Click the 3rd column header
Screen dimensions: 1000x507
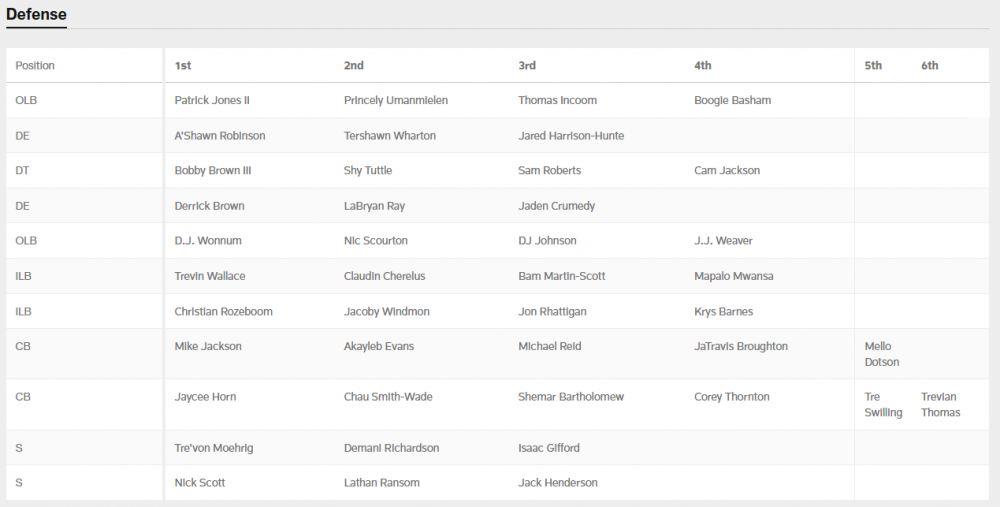527,66
